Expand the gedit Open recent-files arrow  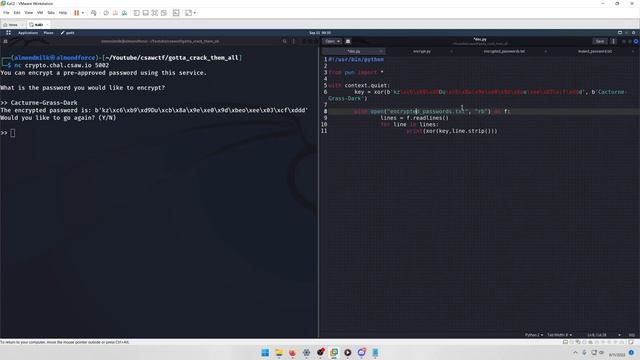338,41
